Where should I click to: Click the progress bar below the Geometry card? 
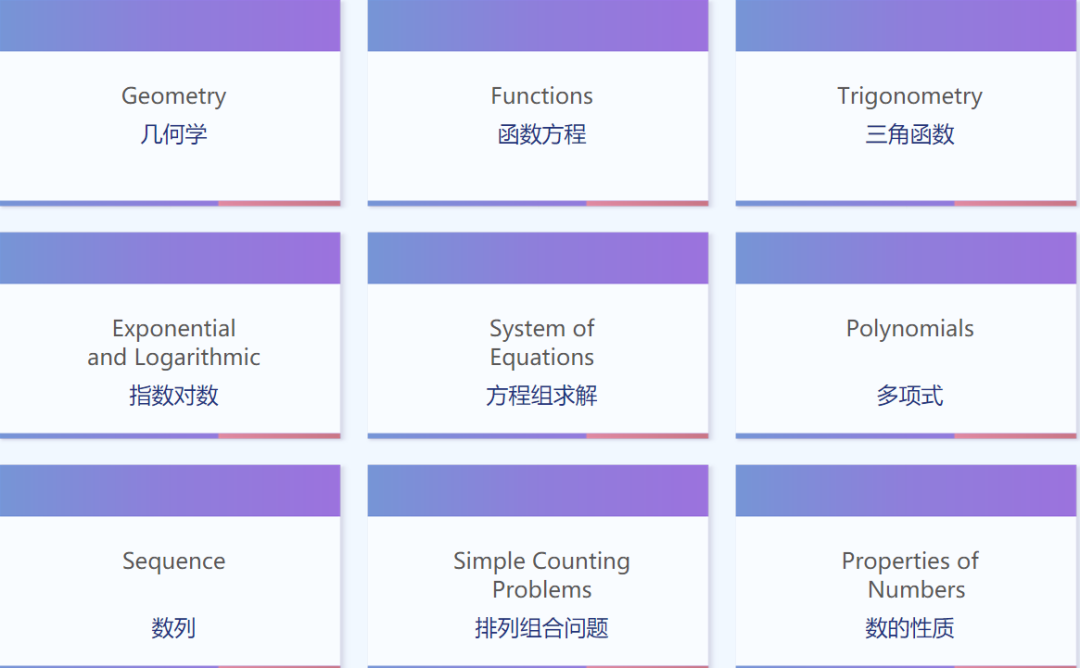(170, 203)
